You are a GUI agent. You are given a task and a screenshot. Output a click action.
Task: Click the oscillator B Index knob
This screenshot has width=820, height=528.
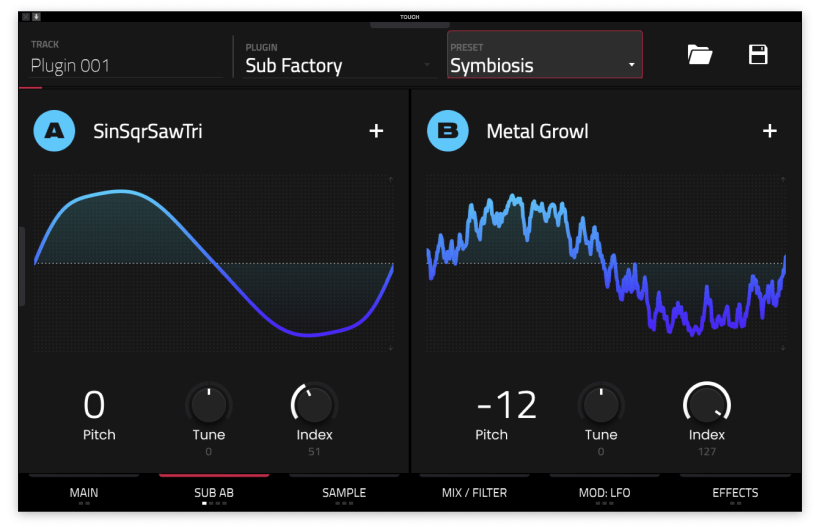(x=707, y=405)
